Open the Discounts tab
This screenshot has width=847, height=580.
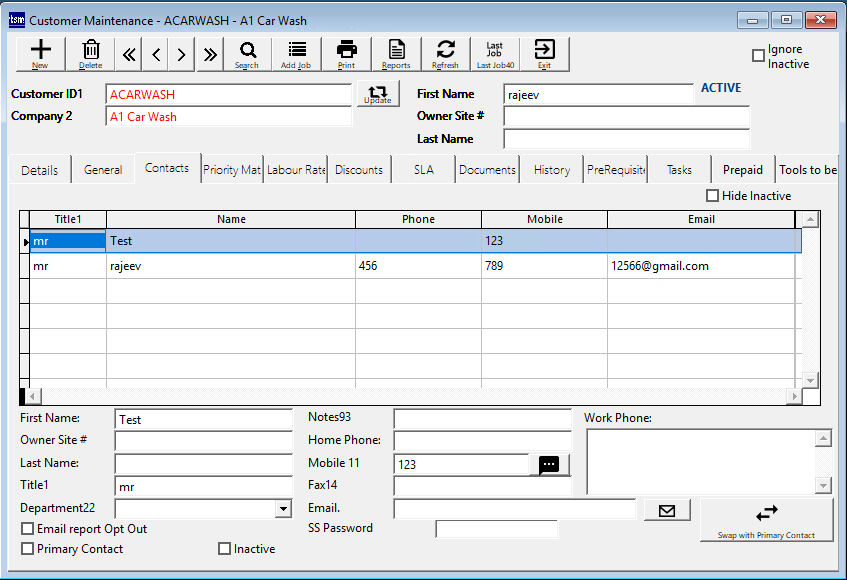pos(359,170)
